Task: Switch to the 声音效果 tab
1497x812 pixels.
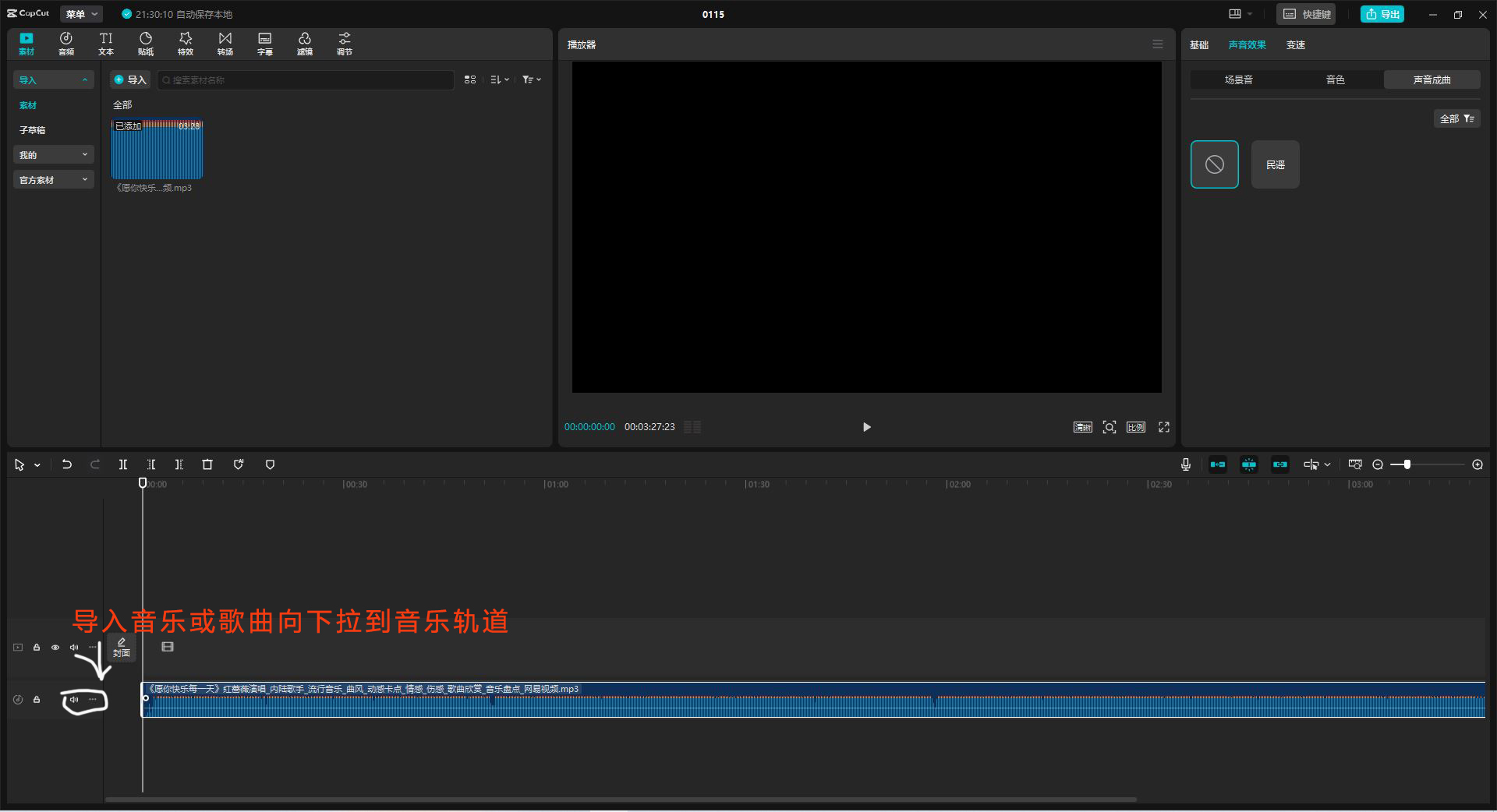Action: (1247, 44)
